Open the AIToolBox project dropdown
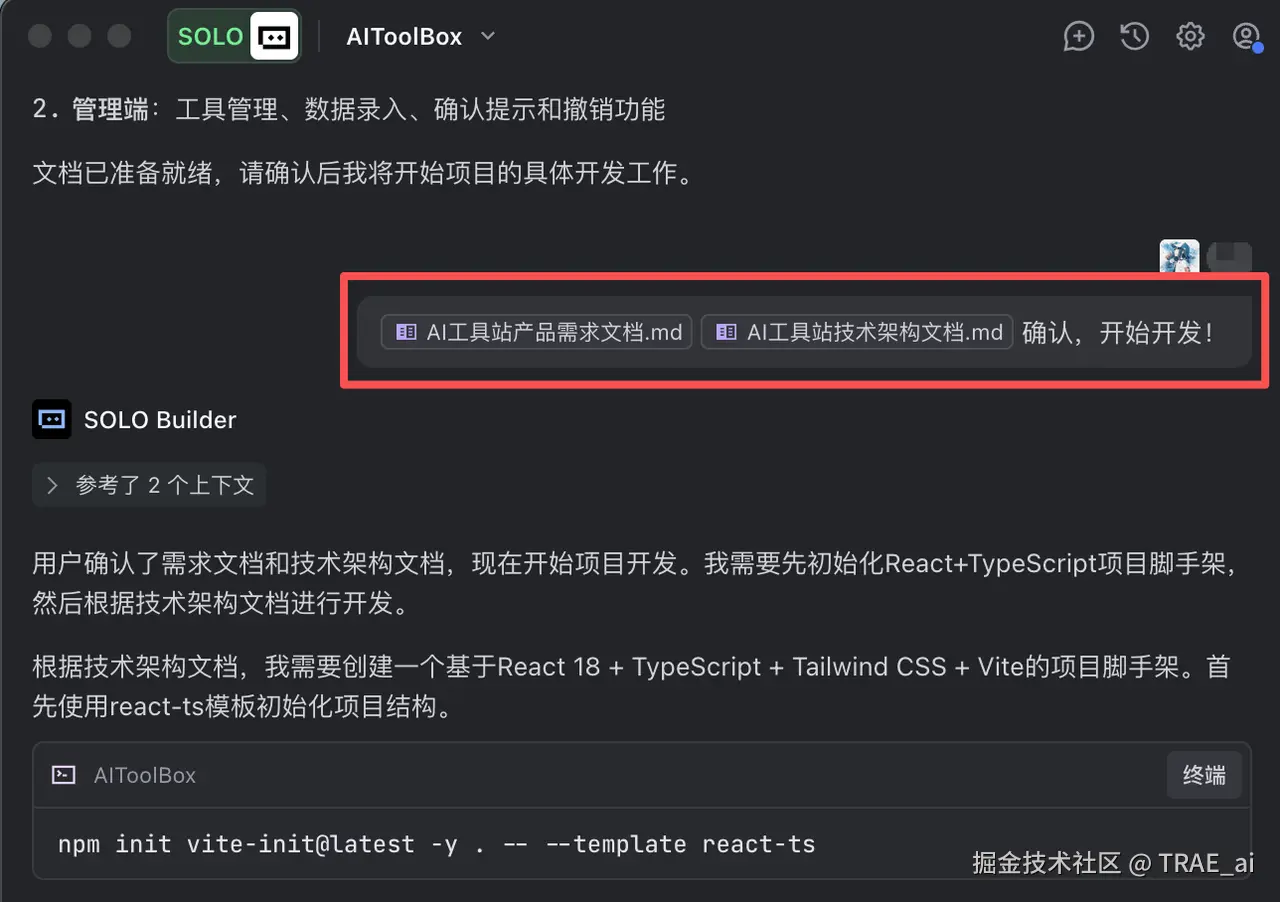Screen dimensions: 1280x902 [x=421, y=37]
